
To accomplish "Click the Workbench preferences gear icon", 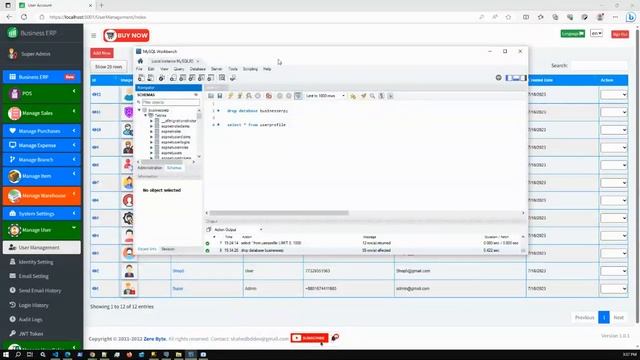I will click(x=498, y=78).
